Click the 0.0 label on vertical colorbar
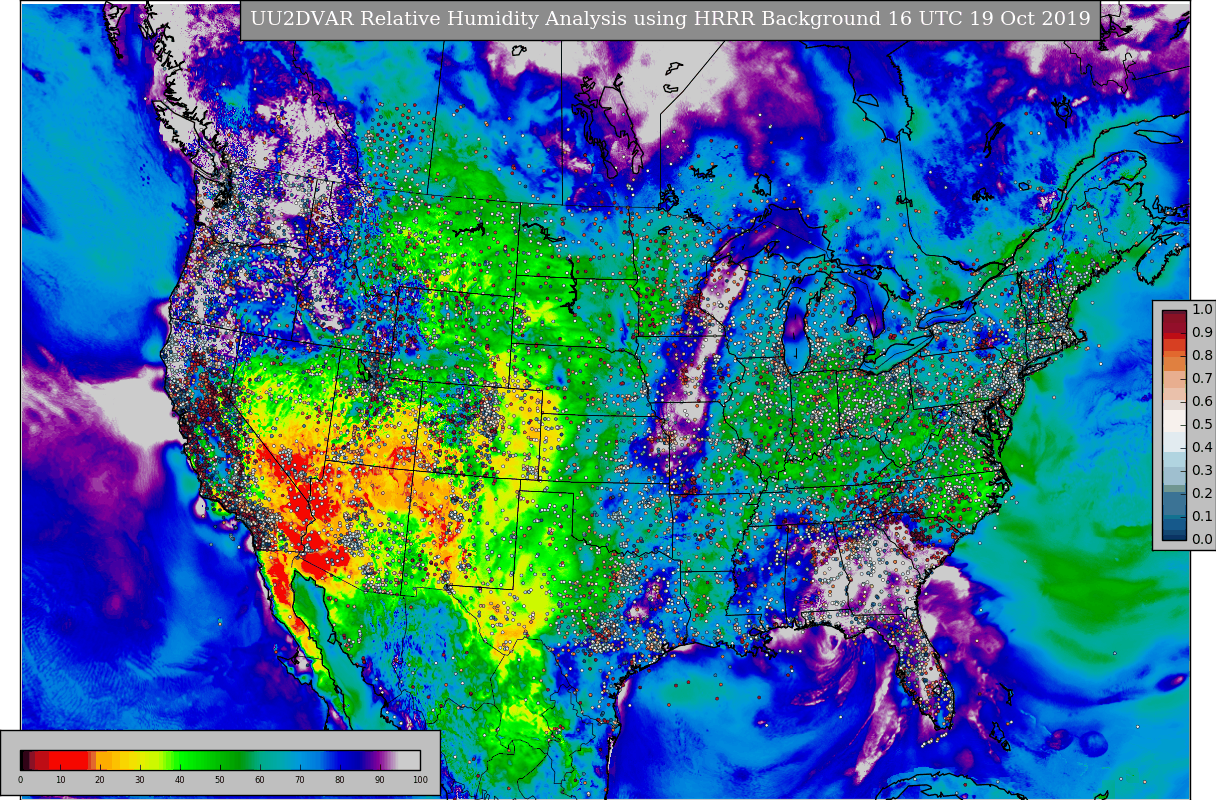The image size is (1216, 800). coord(1202,539)
